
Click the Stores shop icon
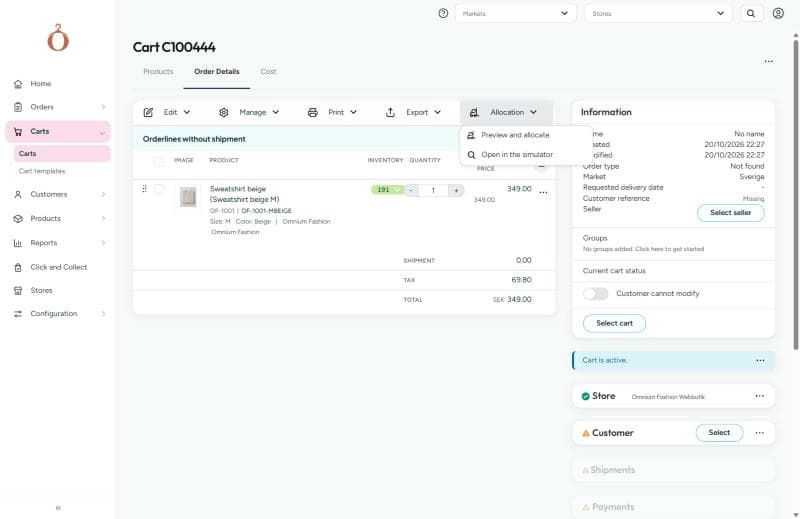point(18,290)
